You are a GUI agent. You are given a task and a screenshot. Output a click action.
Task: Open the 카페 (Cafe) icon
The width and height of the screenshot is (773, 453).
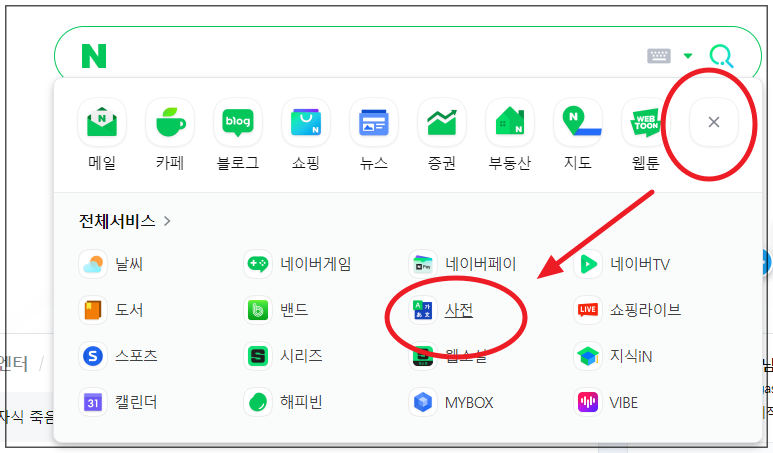[170, 122]
